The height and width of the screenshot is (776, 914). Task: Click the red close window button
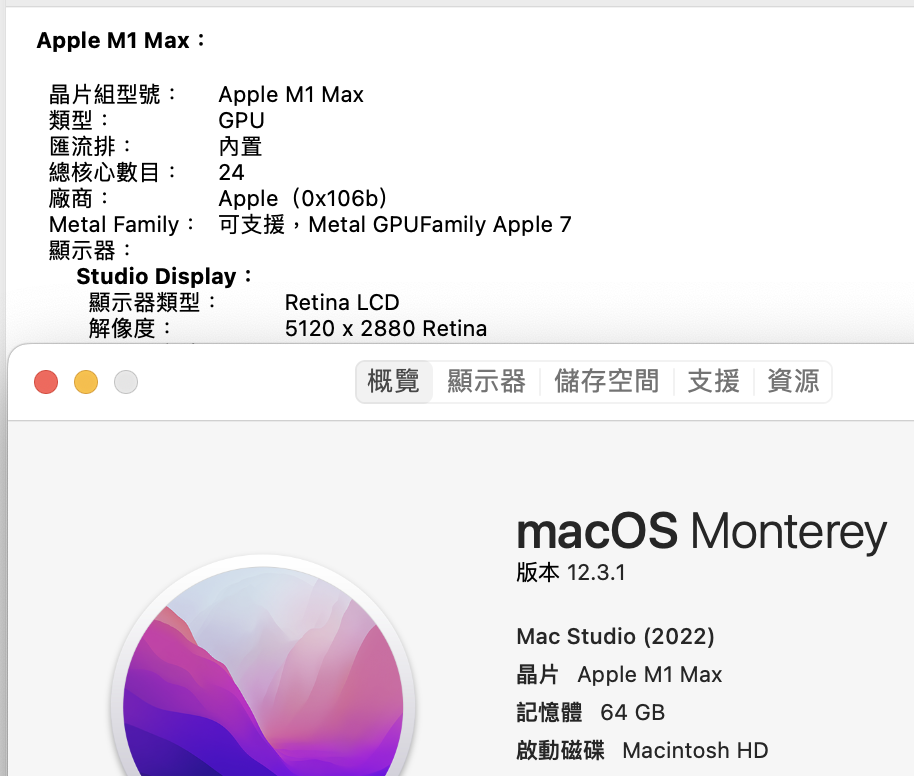pyautogui.click(x=46, y=382)
